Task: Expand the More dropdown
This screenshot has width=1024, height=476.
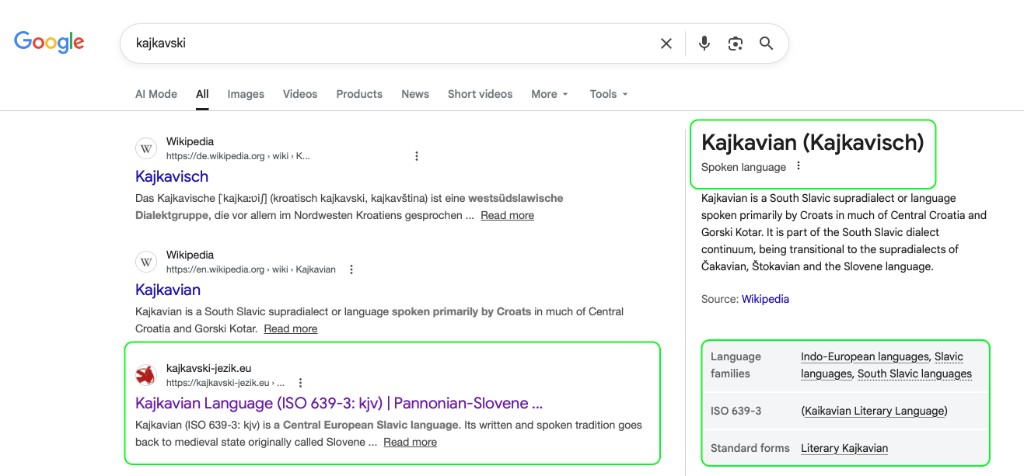Action: 549,94
